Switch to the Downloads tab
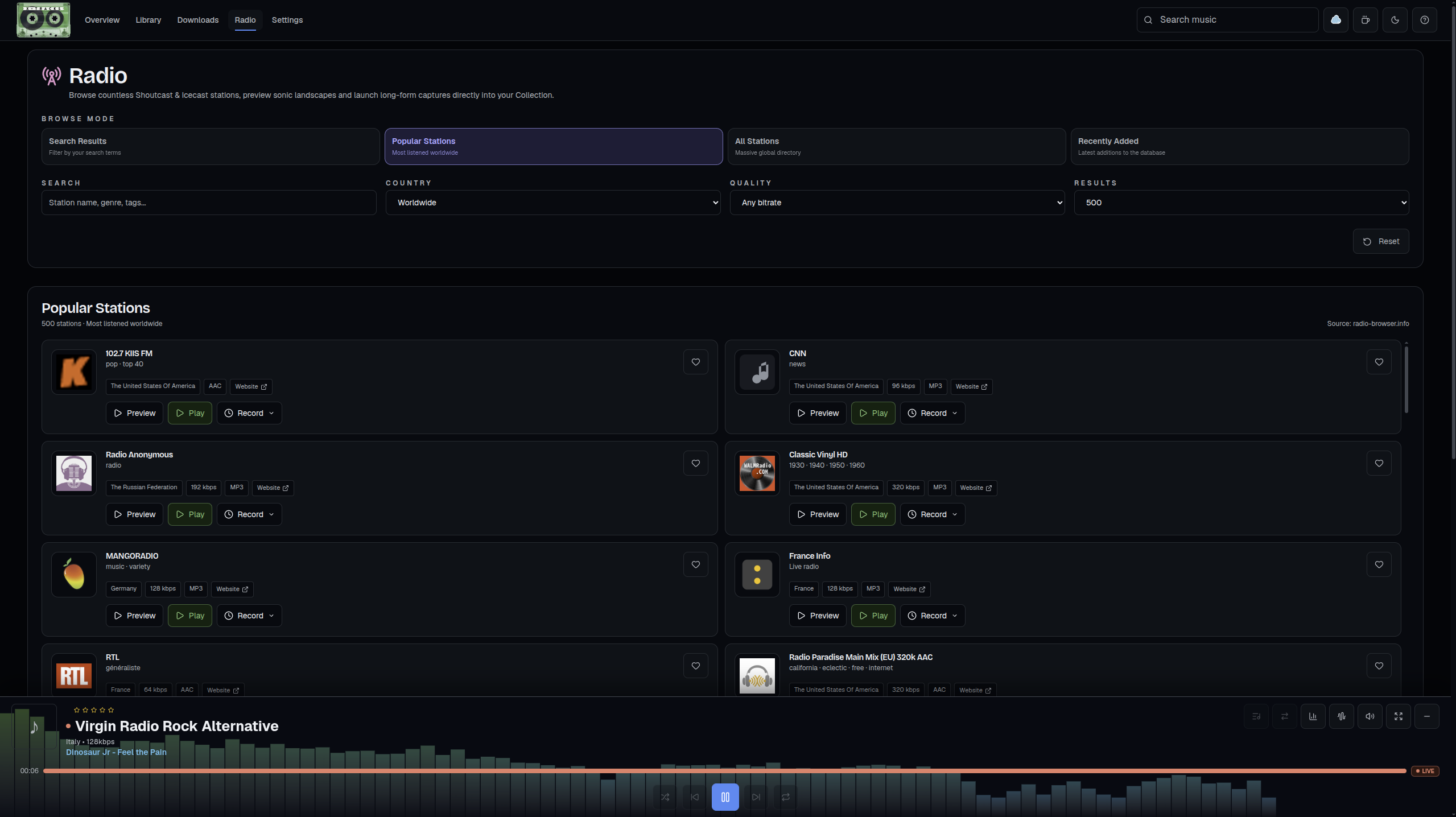Viewport: 1456px width, 817px height. pyautogui.click(x=198, y=20)
